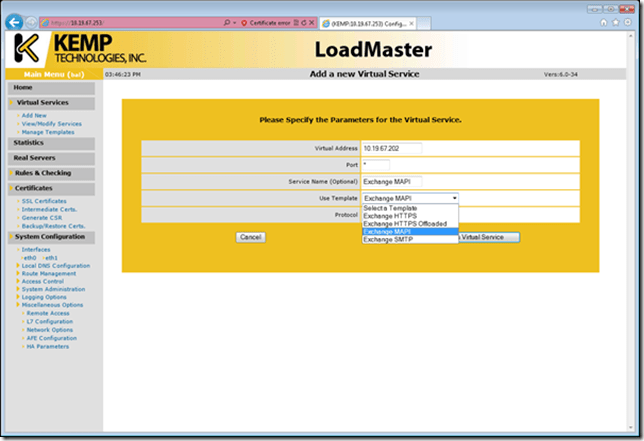Click the KEMP Technologies logo

(x=78, y=48)
